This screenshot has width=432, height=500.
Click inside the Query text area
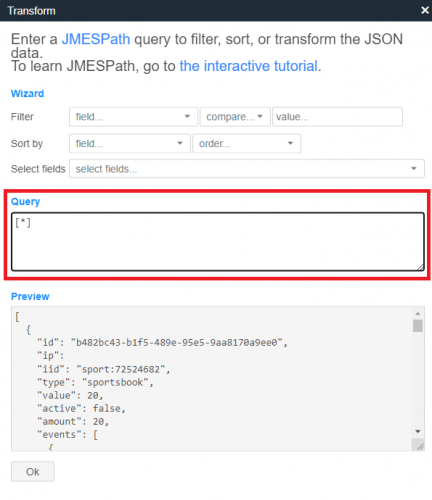tap(218, 242)
